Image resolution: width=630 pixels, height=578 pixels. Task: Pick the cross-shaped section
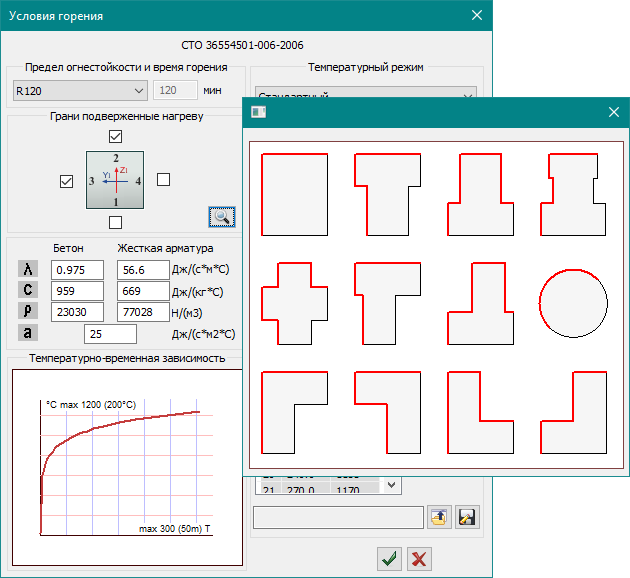tap(294, 301)
